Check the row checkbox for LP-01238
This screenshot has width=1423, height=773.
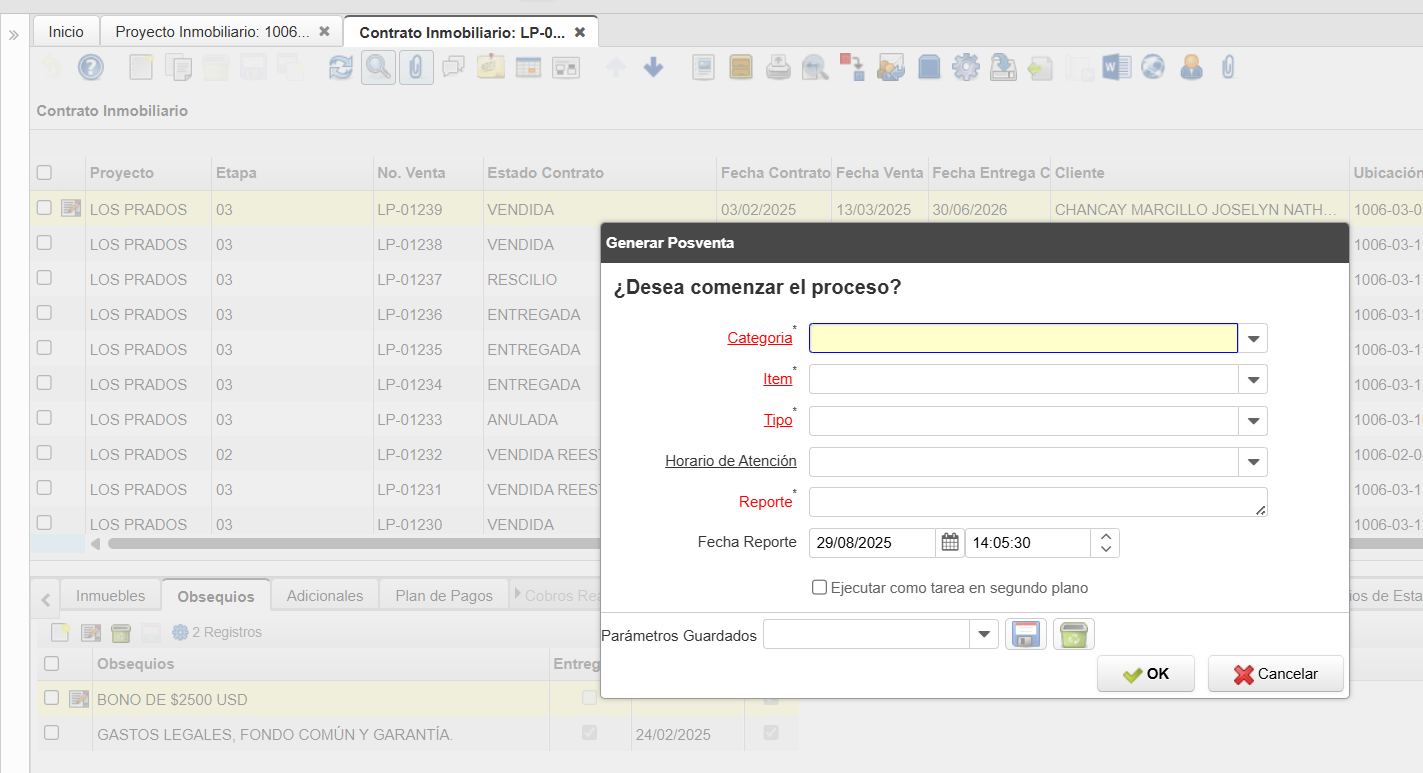coord(44,243)
